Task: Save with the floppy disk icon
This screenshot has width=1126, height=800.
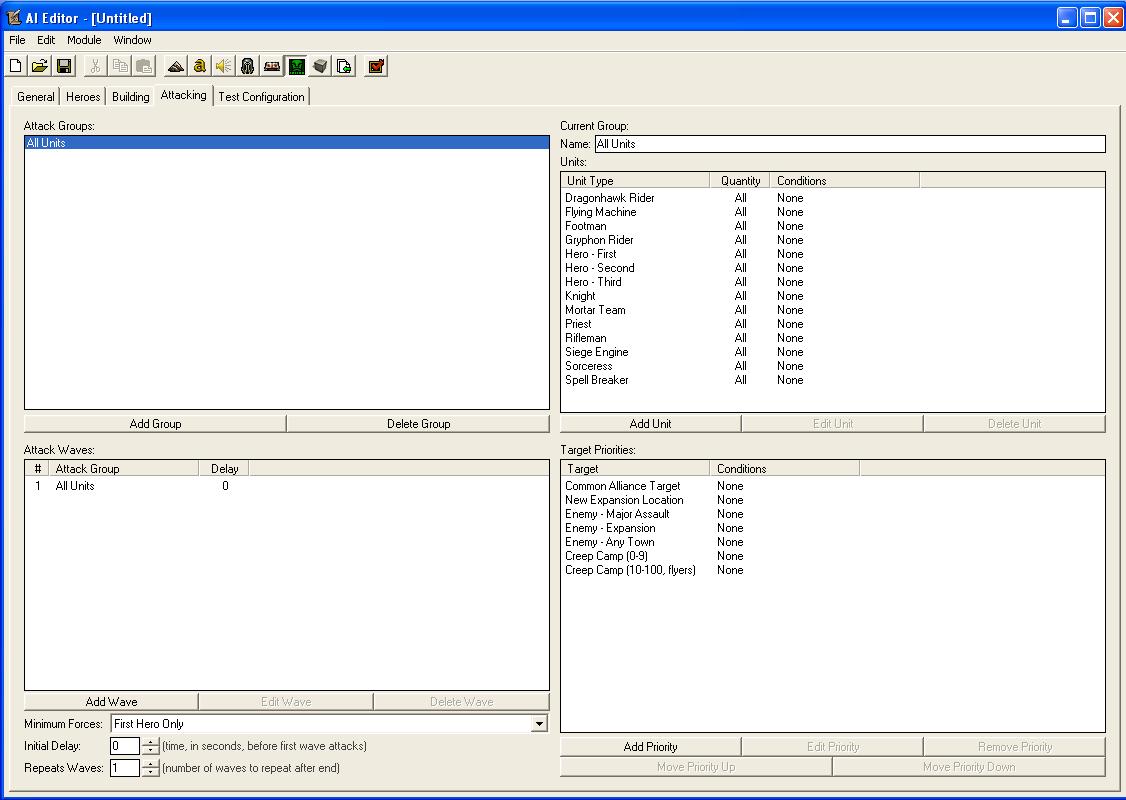Action: (x=64, y=66)
